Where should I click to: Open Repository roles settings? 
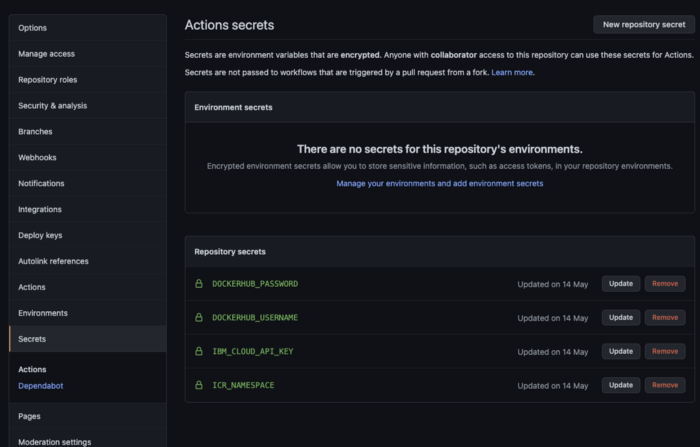tap(88, 79)
